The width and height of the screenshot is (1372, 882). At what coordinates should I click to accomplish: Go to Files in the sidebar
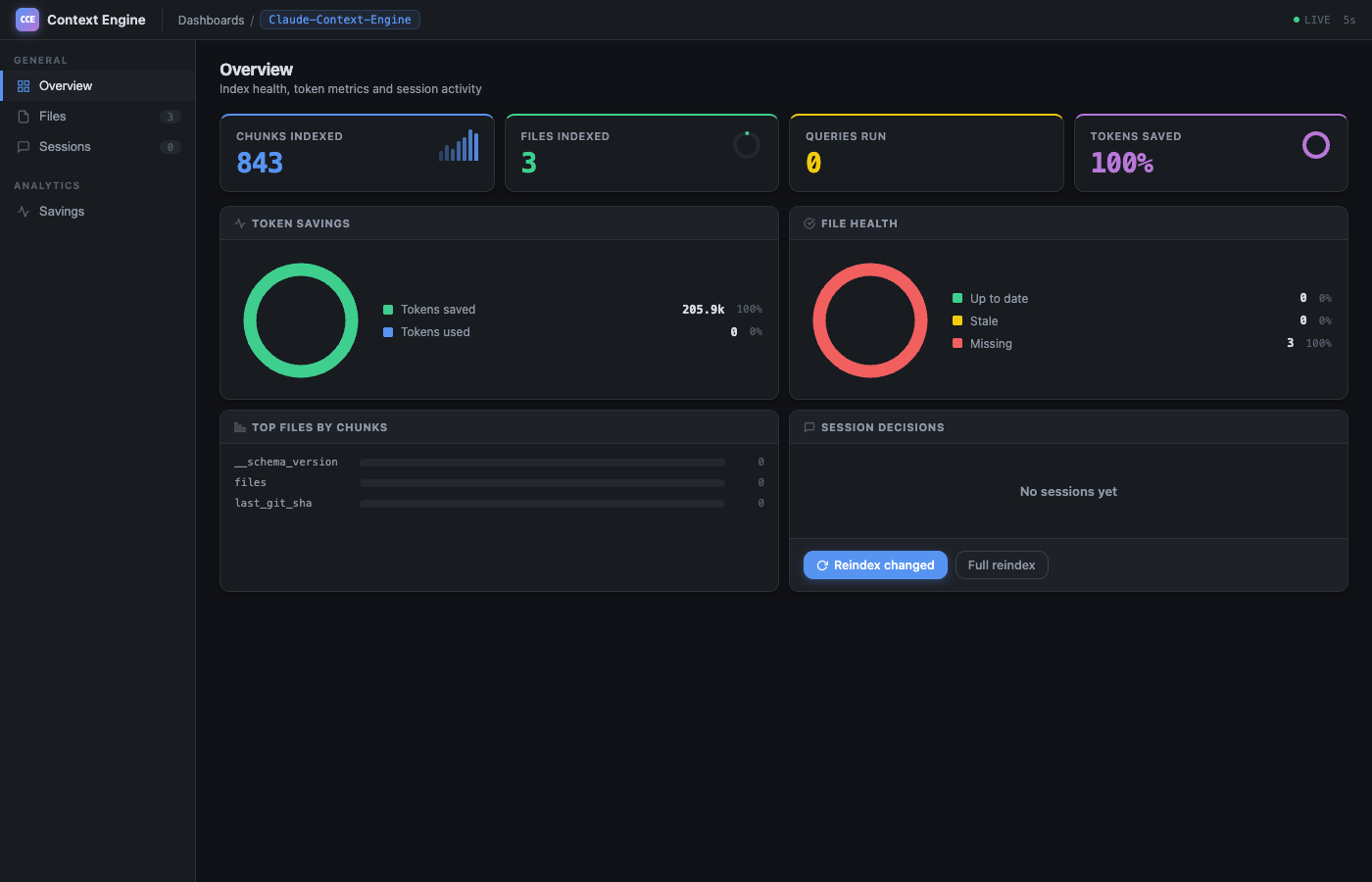(98, 117)
